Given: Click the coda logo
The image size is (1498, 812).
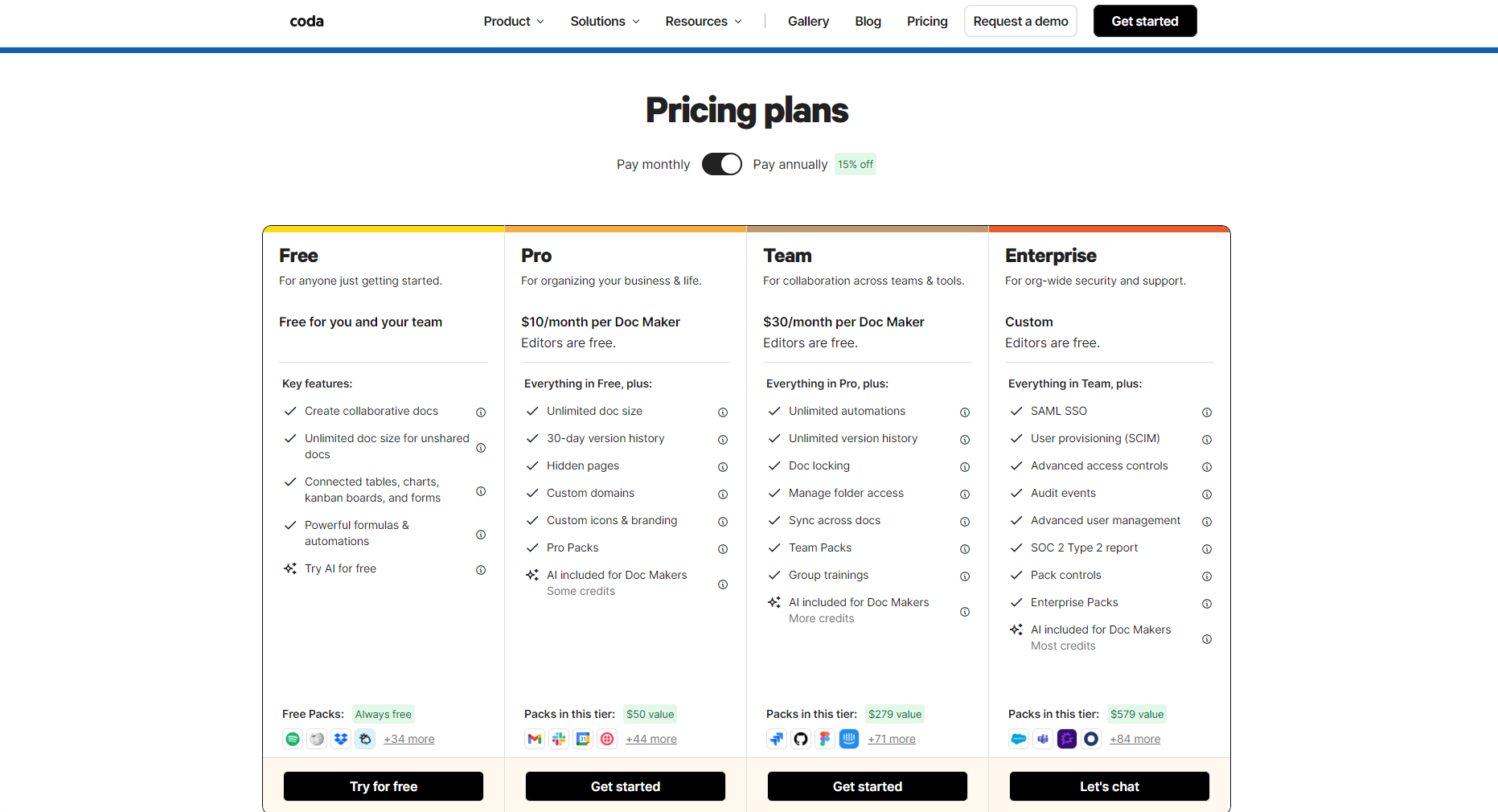Looking at the screenshot, I should tap(306, 22).
